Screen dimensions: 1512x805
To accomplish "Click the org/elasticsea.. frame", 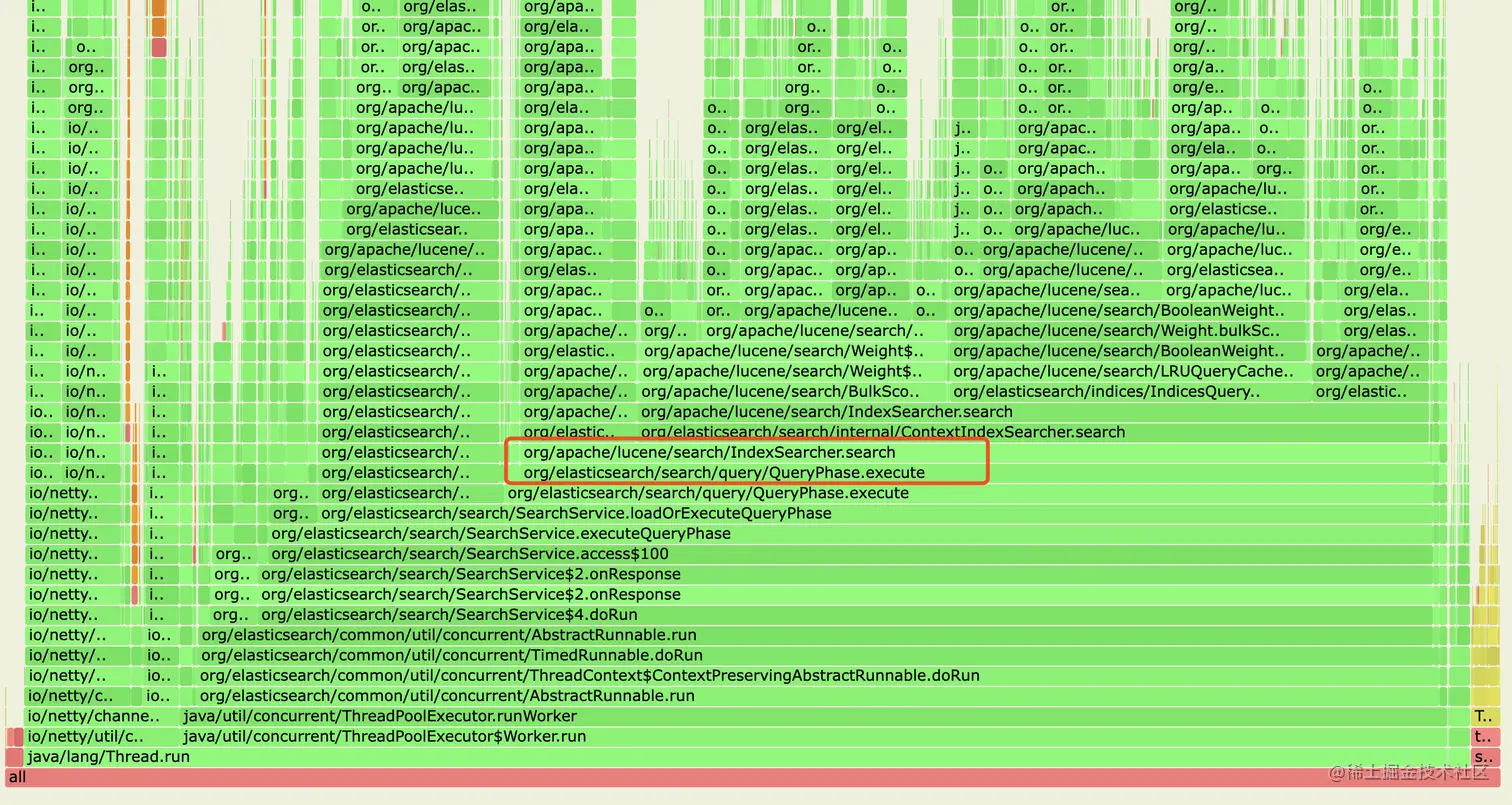I will coord(1235,270).
